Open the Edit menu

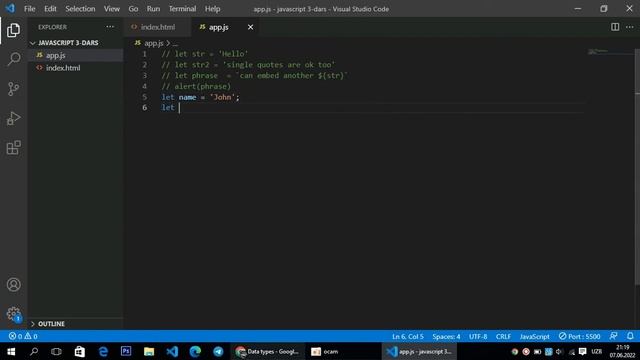50,9
